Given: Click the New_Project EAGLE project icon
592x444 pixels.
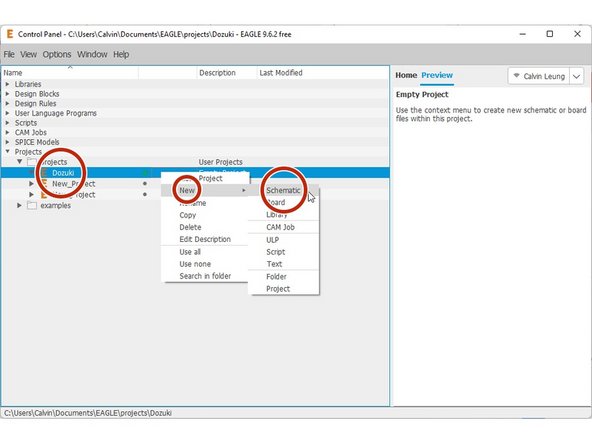Looking at the screenshot, I should [x=44, y=183].
